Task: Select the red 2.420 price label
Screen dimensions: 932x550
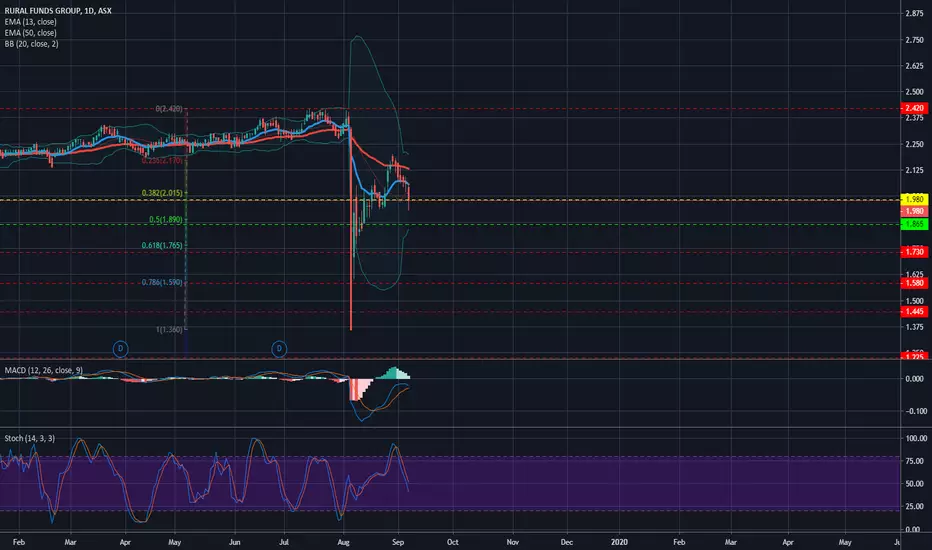Action: [x=914, y=108]
